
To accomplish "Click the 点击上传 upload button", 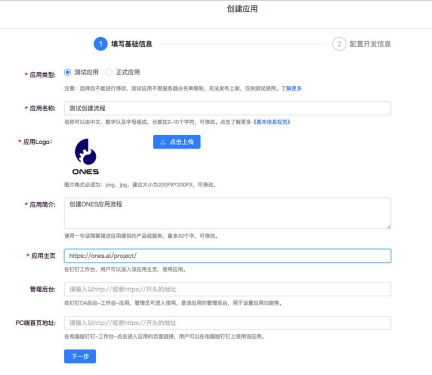I will 177,142.
